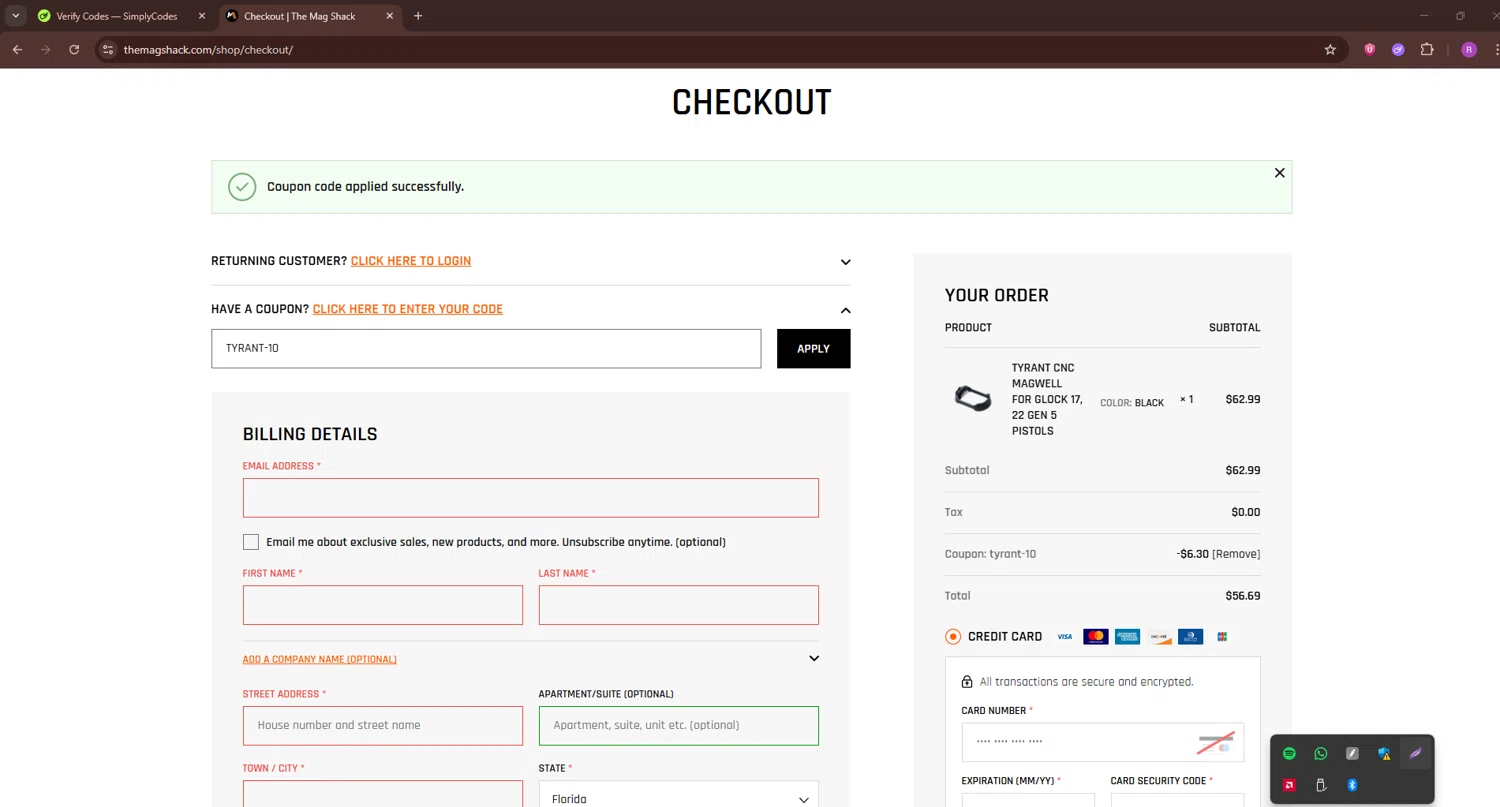The image size is (1500, 807).
Task: Add a new browser tab
Action: pyautogui.click(x=418, y=16)
